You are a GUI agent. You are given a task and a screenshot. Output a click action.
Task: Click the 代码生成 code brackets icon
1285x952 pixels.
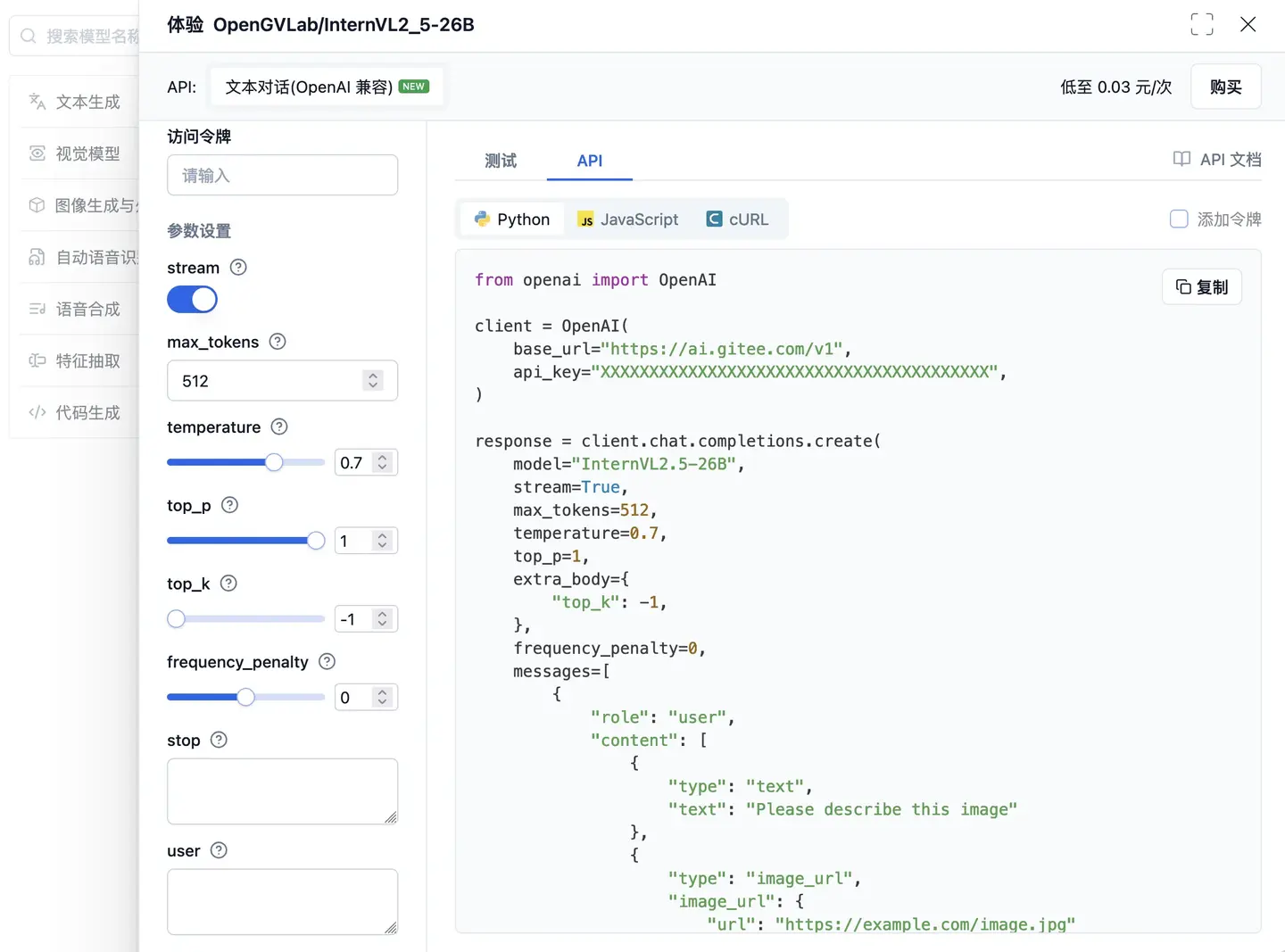pyautogui.click(x=37, y=412)
